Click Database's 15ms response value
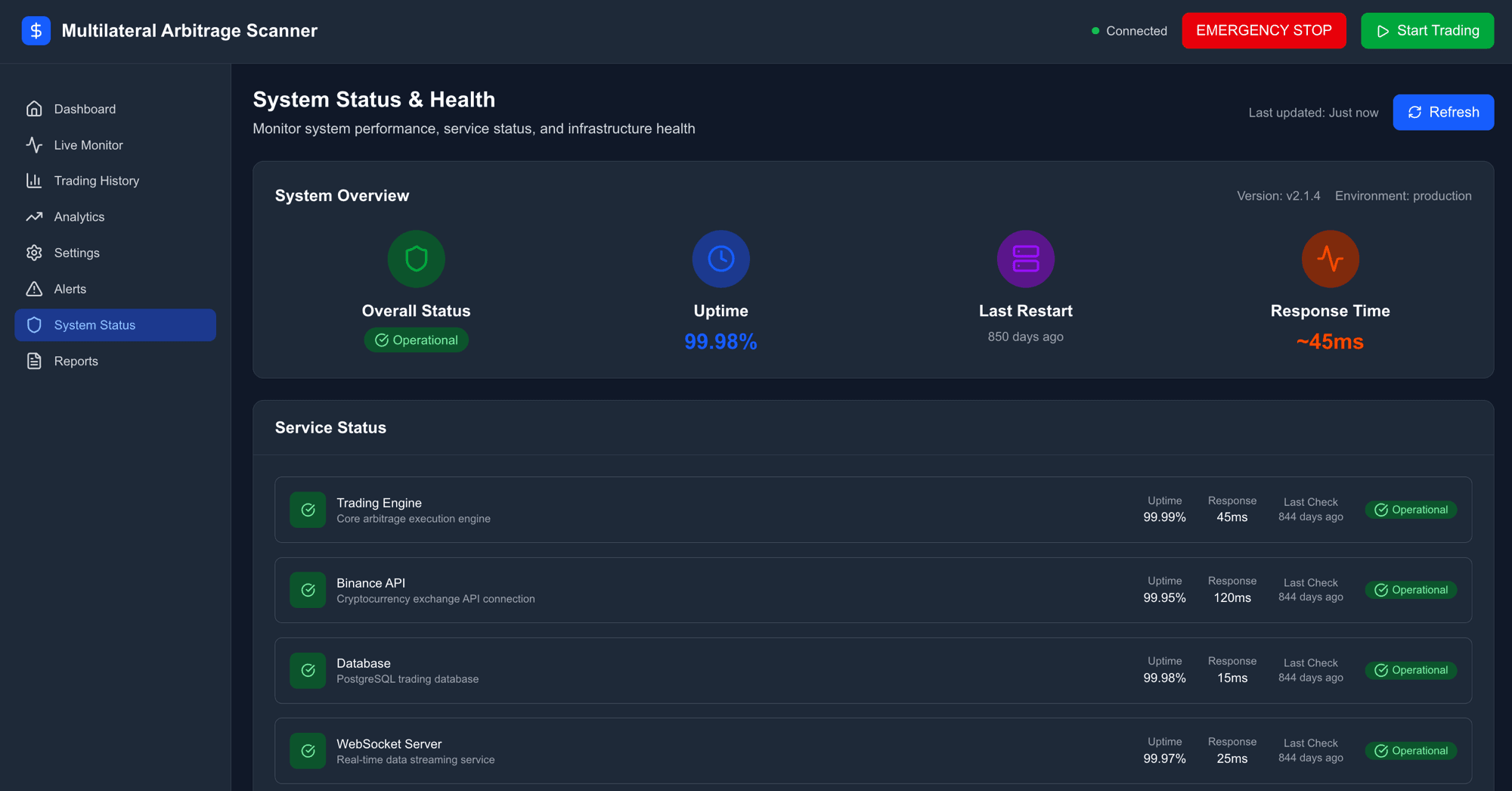The width and height of the screenshot is (1512, 791). 1232,678
